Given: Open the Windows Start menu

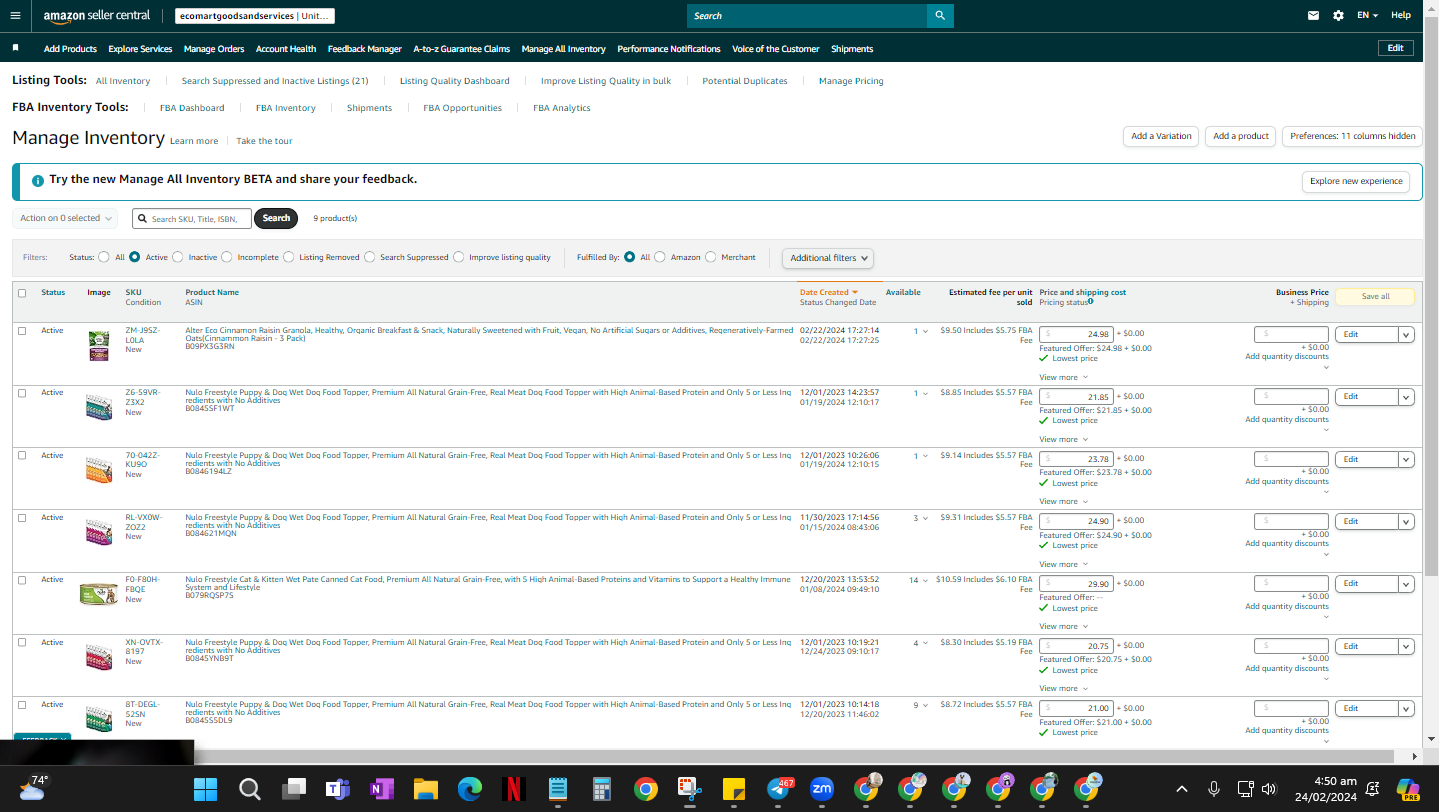Looking at the screenshot, I should coord(205,789).
